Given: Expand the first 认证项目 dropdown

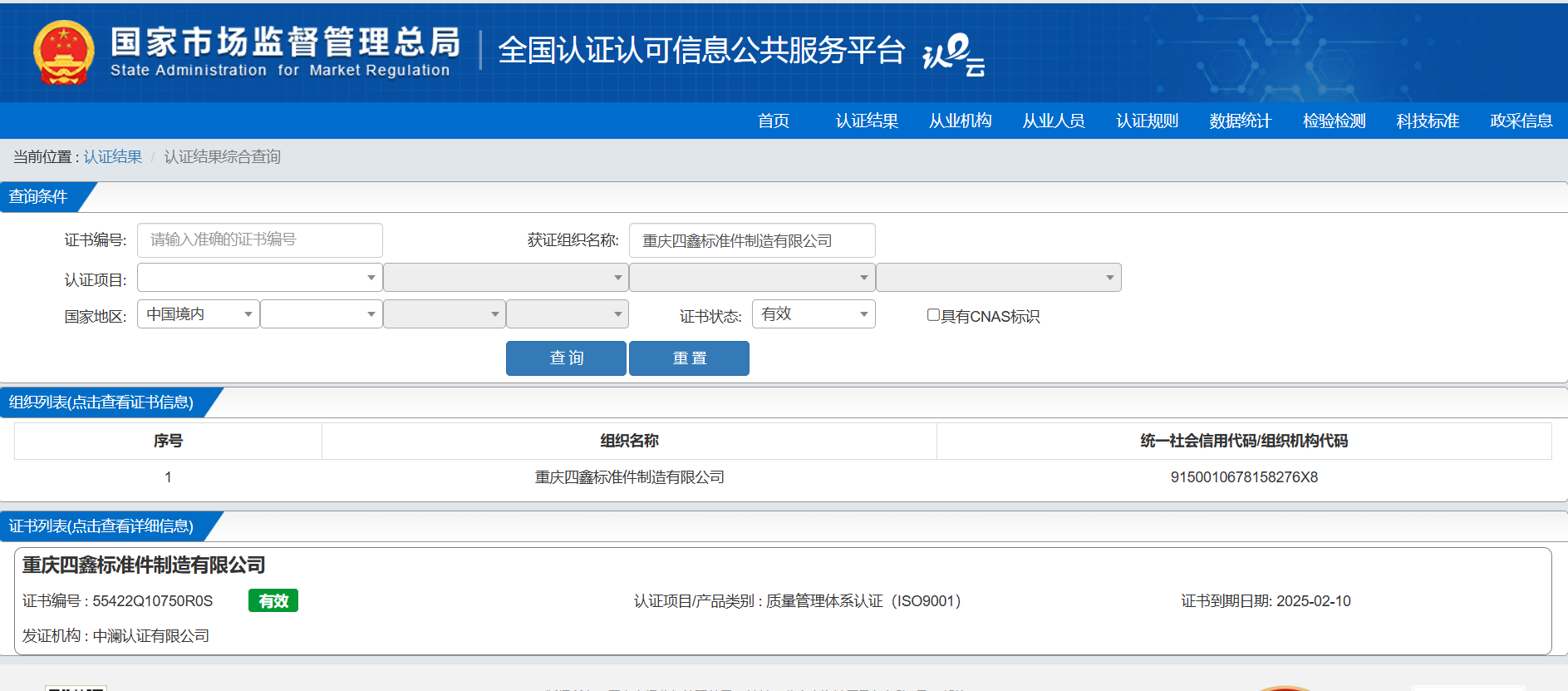Looking at the screenshot, I should pos(260,277).
